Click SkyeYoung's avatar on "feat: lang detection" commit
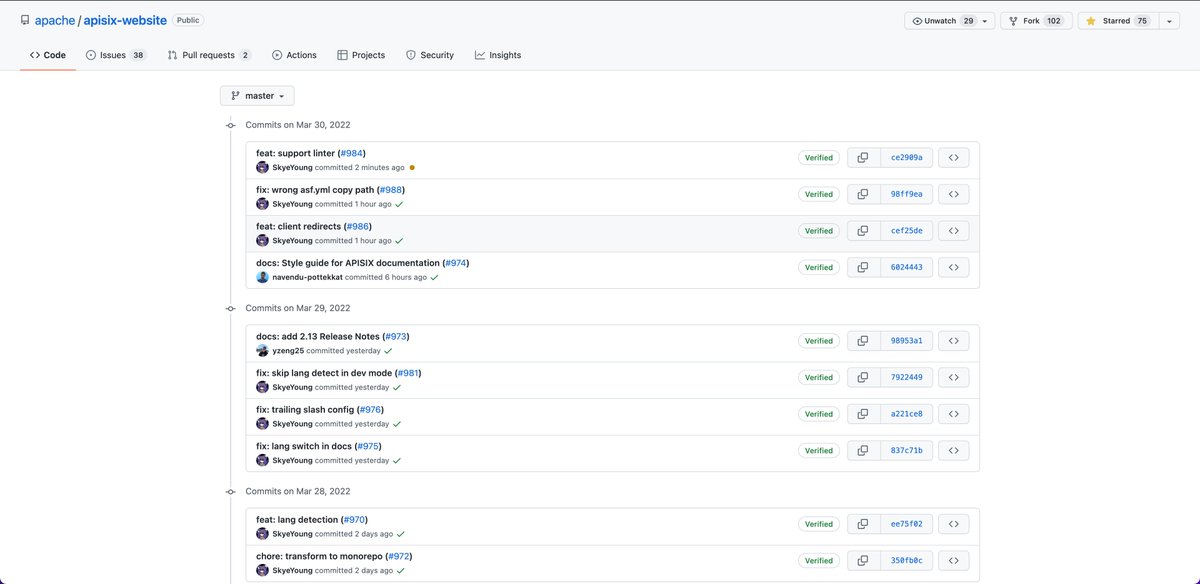 (262, 533)
